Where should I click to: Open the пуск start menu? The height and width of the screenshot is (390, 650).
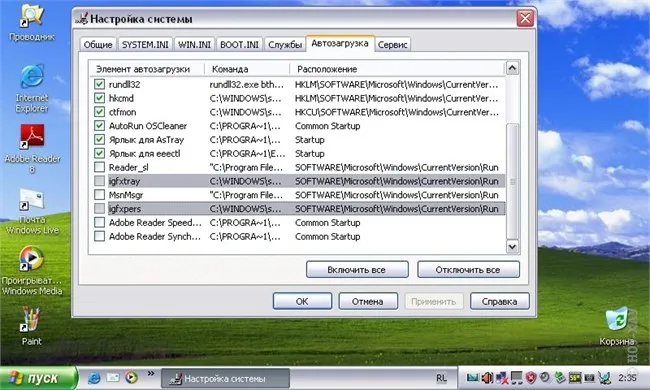[39, 378]
